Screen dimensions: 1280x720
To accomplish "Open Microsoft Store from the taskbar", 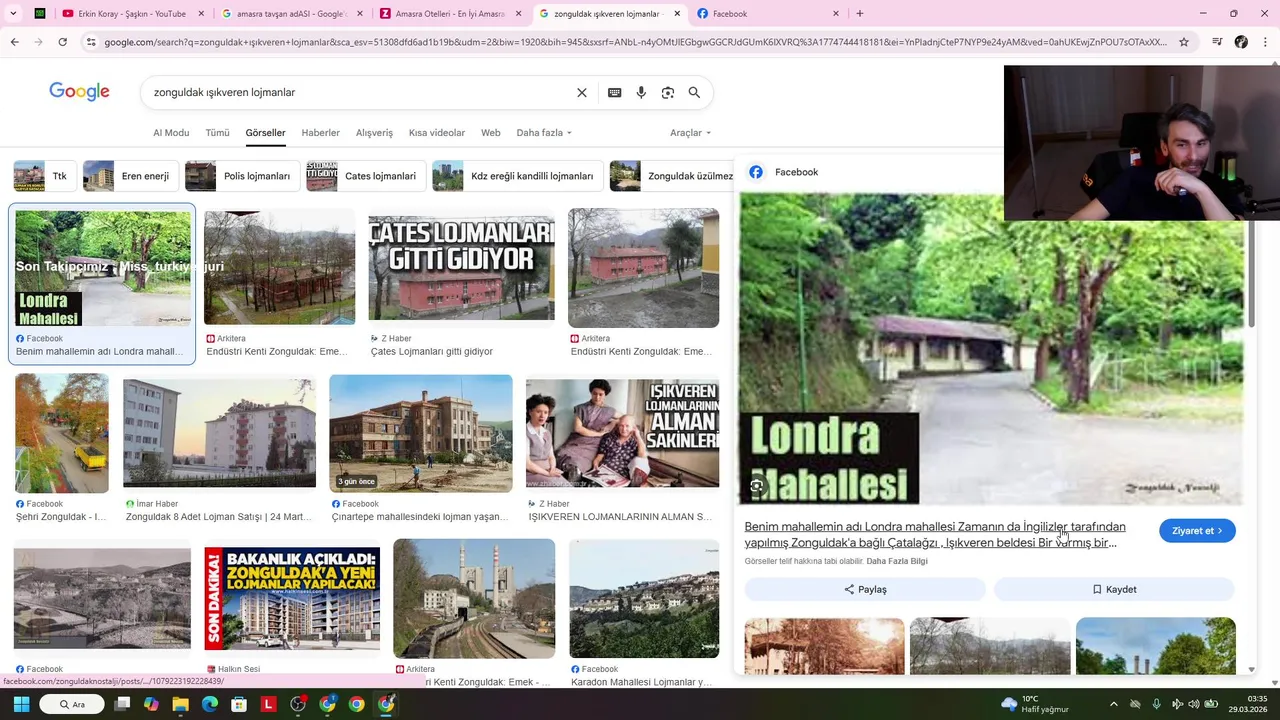I will (x=239, y=704).
